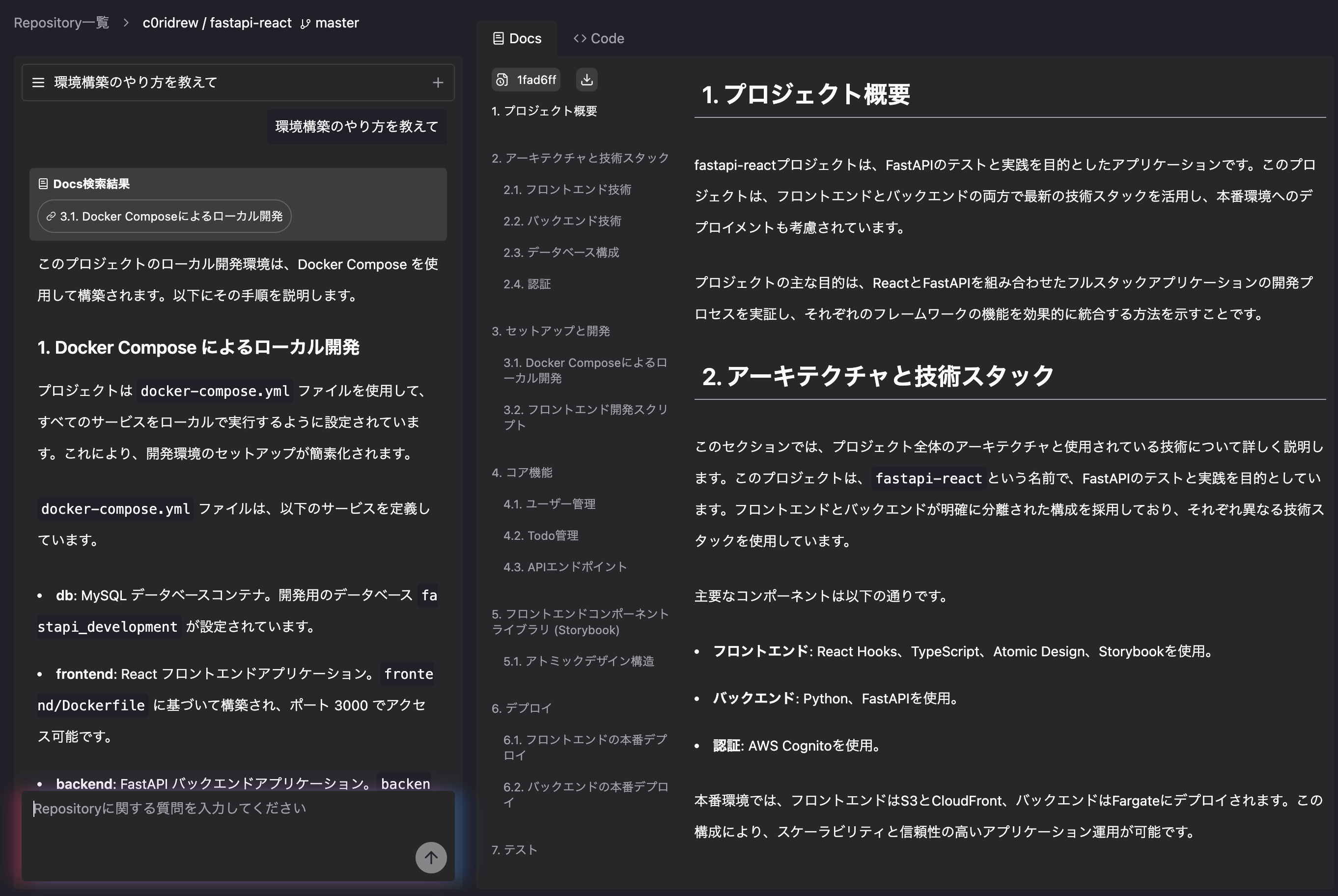The width and height of the screenshot is (1338, 896).
Task: Click c0ridrew / fastapi-react repository name
Action: coord(217,23)
